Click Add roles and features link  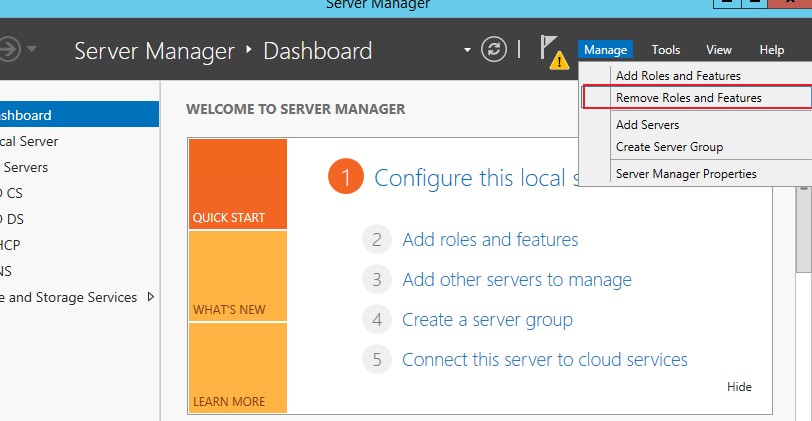490,240
